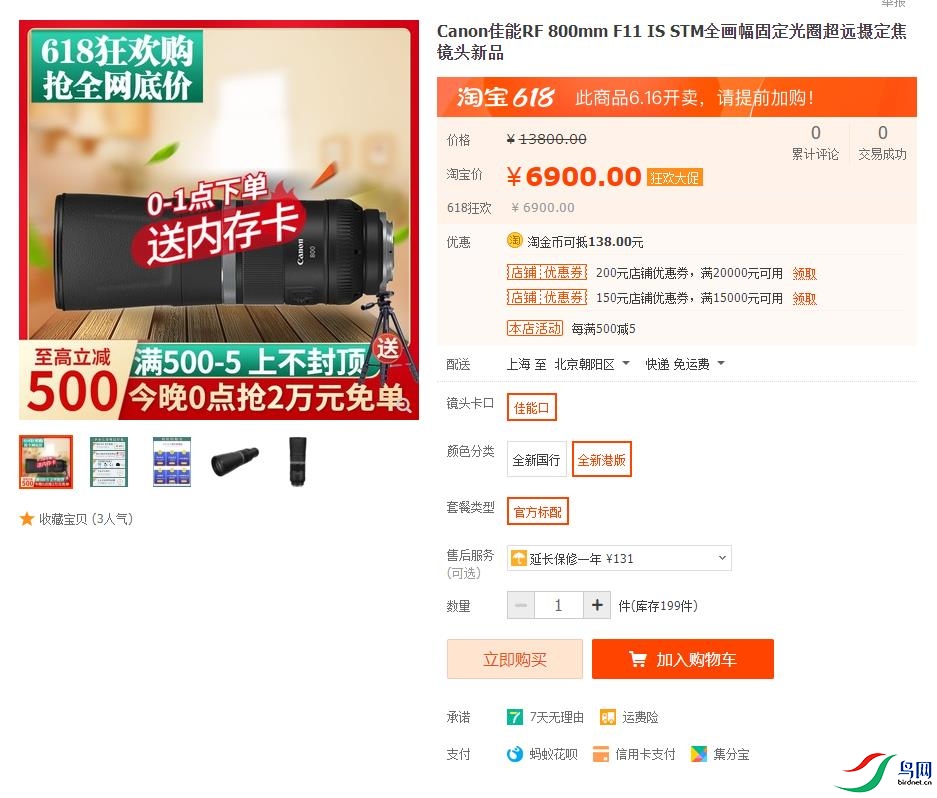Click the plus button to increase quantity
Viewport: 937px width, 798px height.
[x=597, y=606]
